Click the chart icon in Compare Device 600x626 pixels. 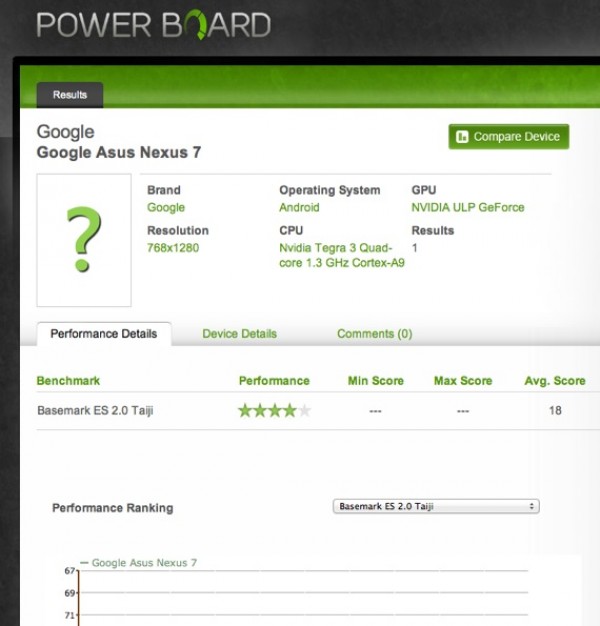[x=462, y=137]
